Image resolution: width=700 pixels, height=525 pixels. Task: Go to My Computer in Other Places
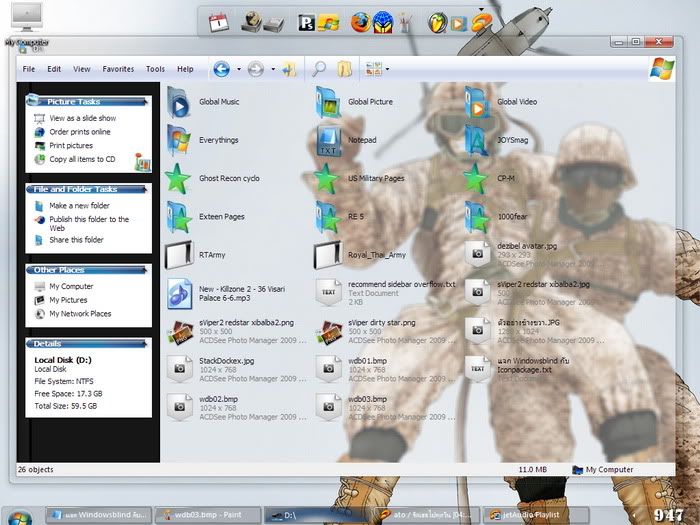coord(71,287)
